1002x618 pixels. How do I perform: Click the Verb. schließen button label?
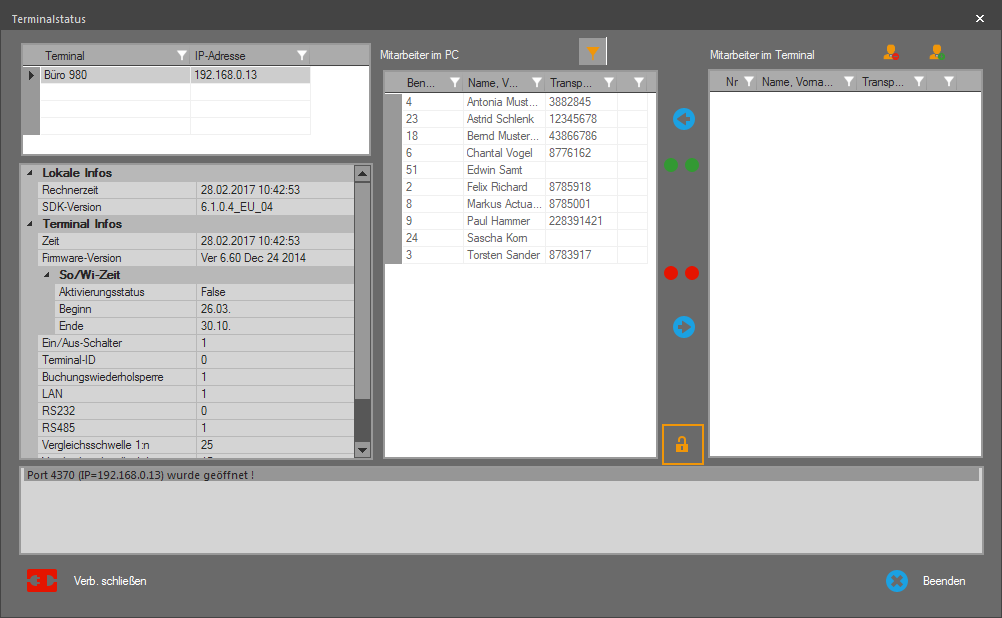pyautogui.click(x=110, y=581)
